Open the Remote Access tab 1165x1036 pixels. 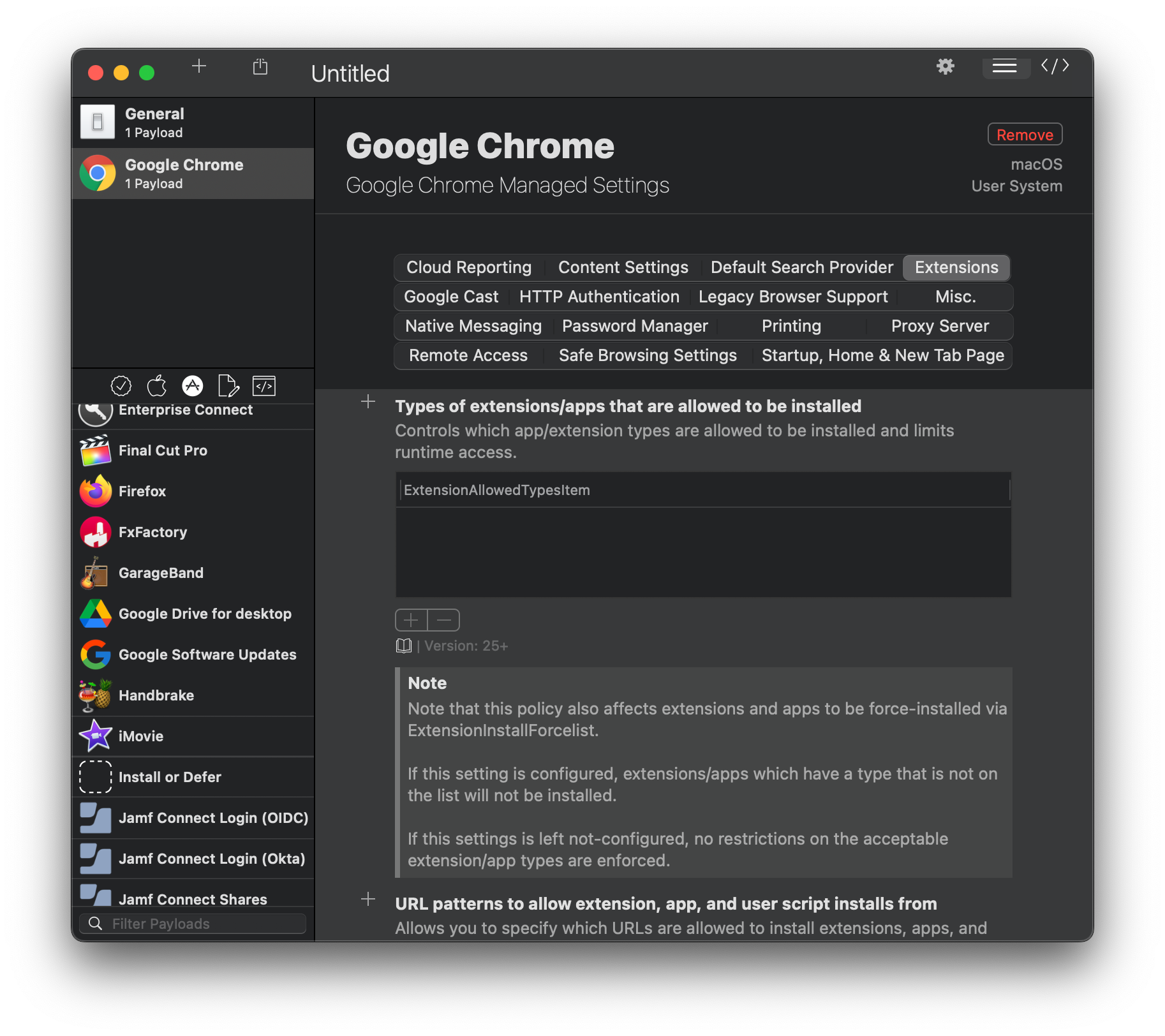pyautogui.click(x=468, y=355)
